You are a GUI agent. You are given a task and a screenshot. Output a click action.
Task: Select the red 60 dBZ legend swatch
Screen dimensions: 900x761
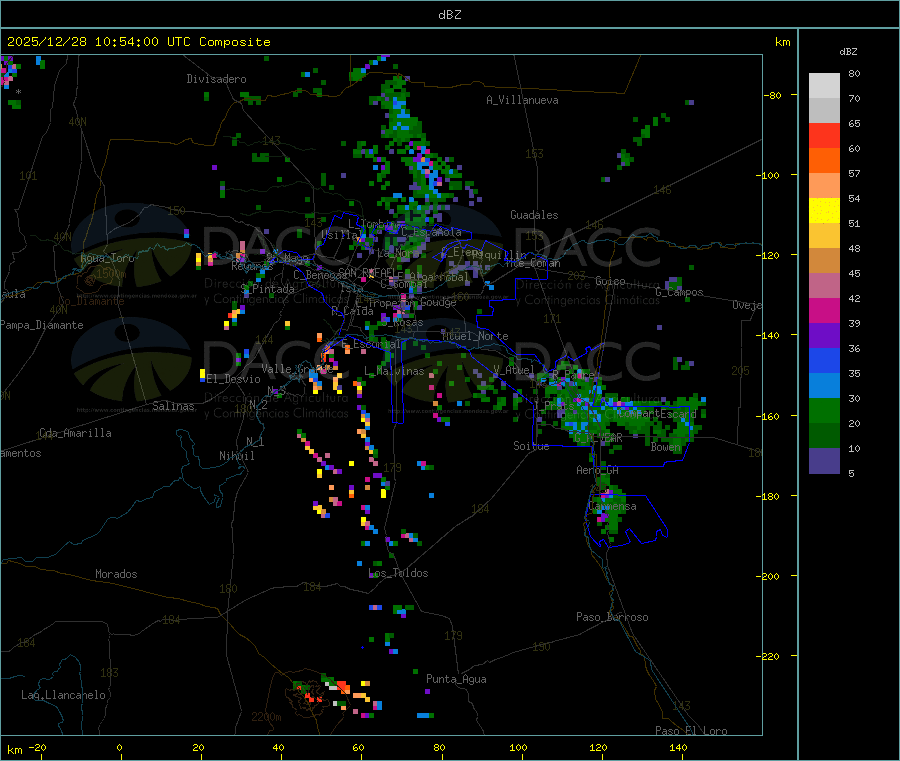tap(824, 135)
